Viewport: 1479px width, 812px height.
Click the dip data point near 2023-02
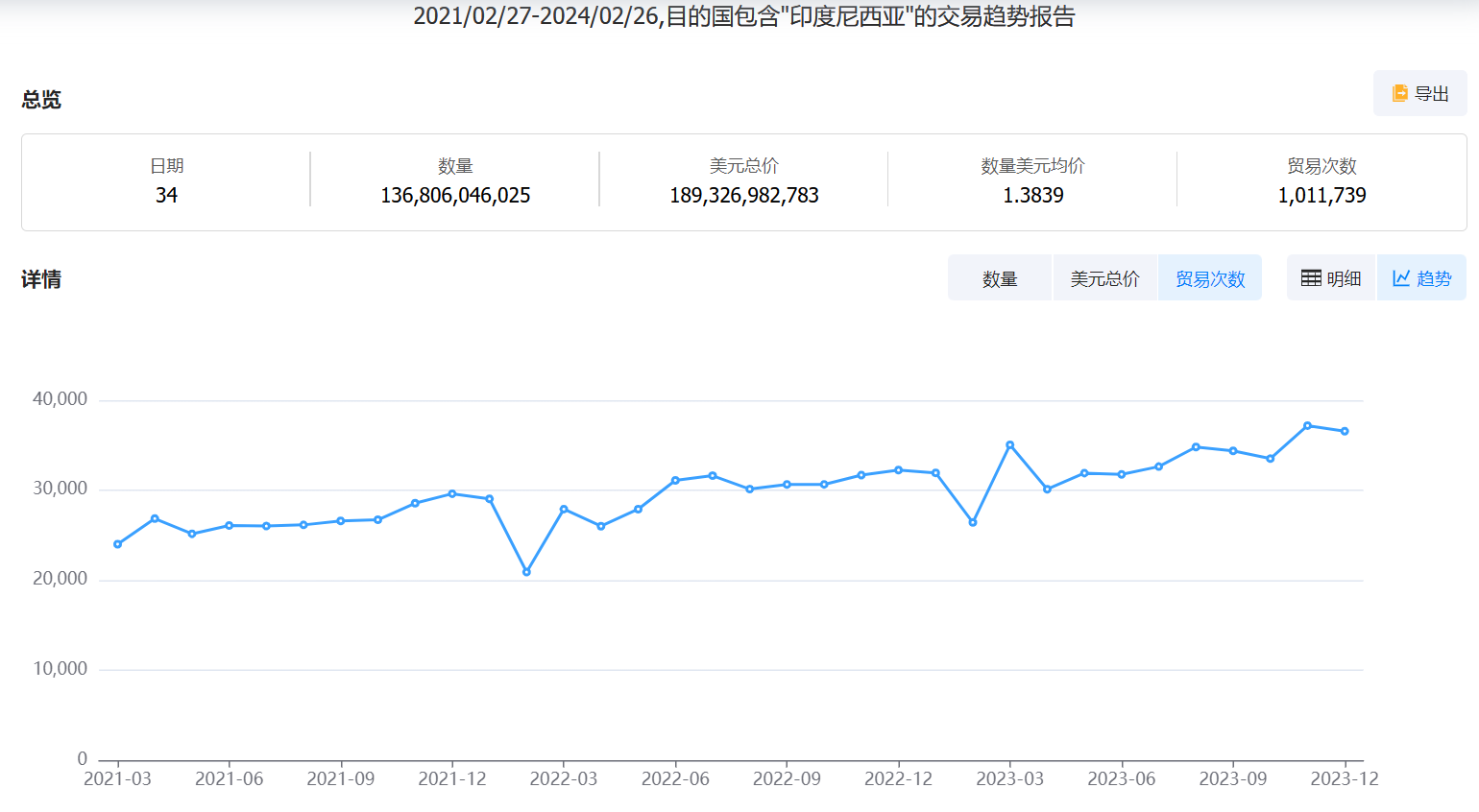(973, 523)
